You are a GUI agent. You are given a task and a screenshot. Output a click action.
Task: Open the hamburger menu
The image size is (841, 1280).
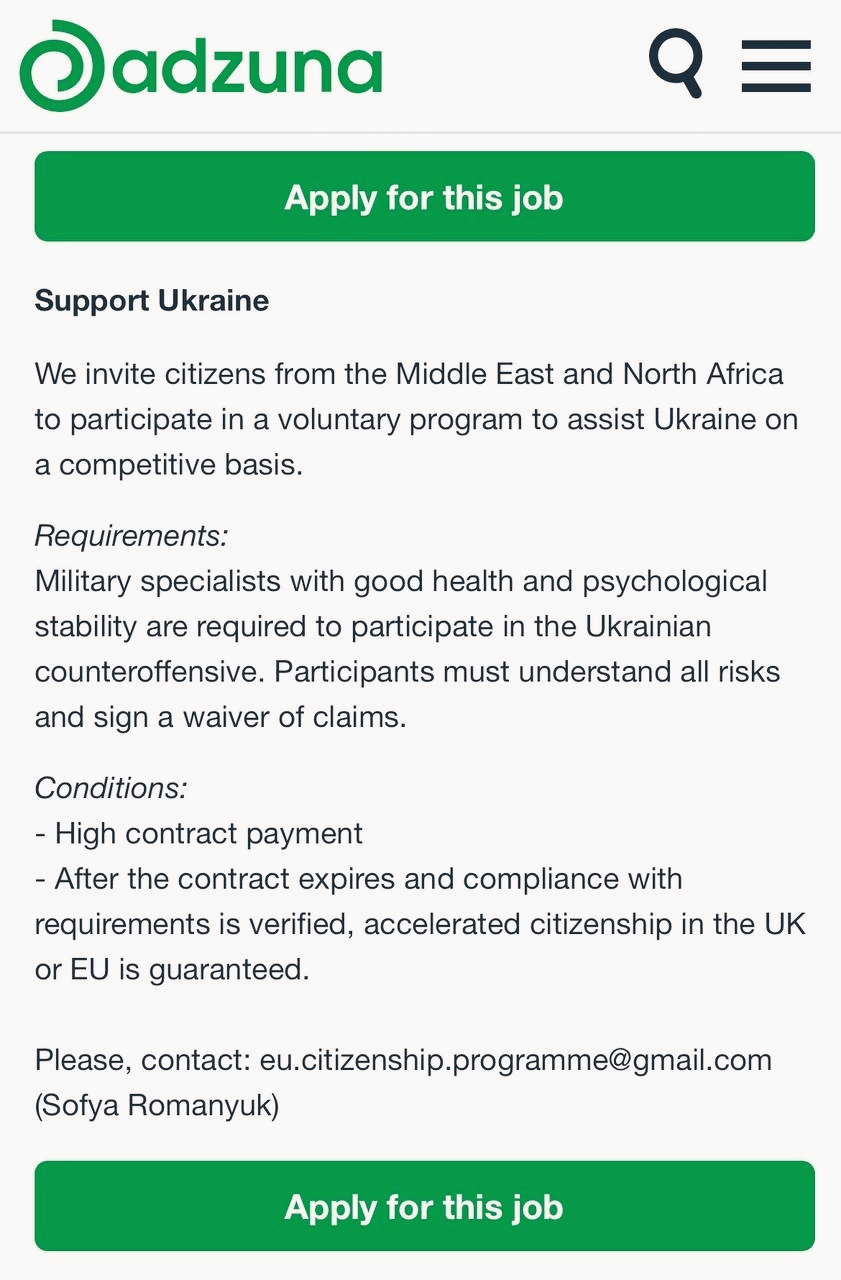coord(776,66)
